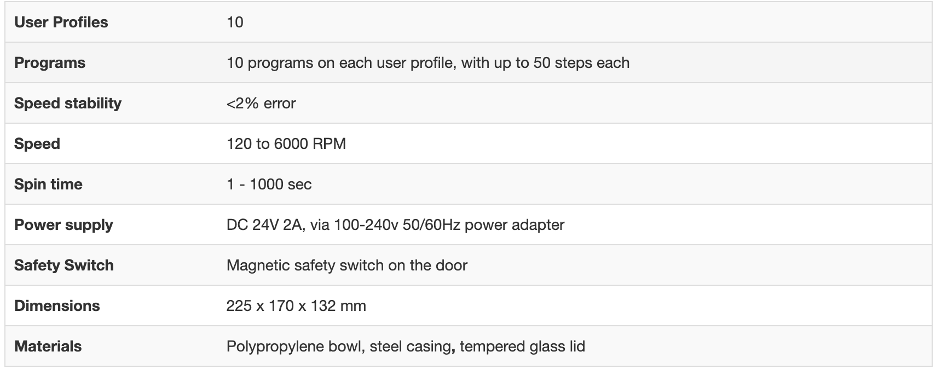Select the <2% error value
The height and width of the screenshot is (370, 936).
tap(261, 103)
